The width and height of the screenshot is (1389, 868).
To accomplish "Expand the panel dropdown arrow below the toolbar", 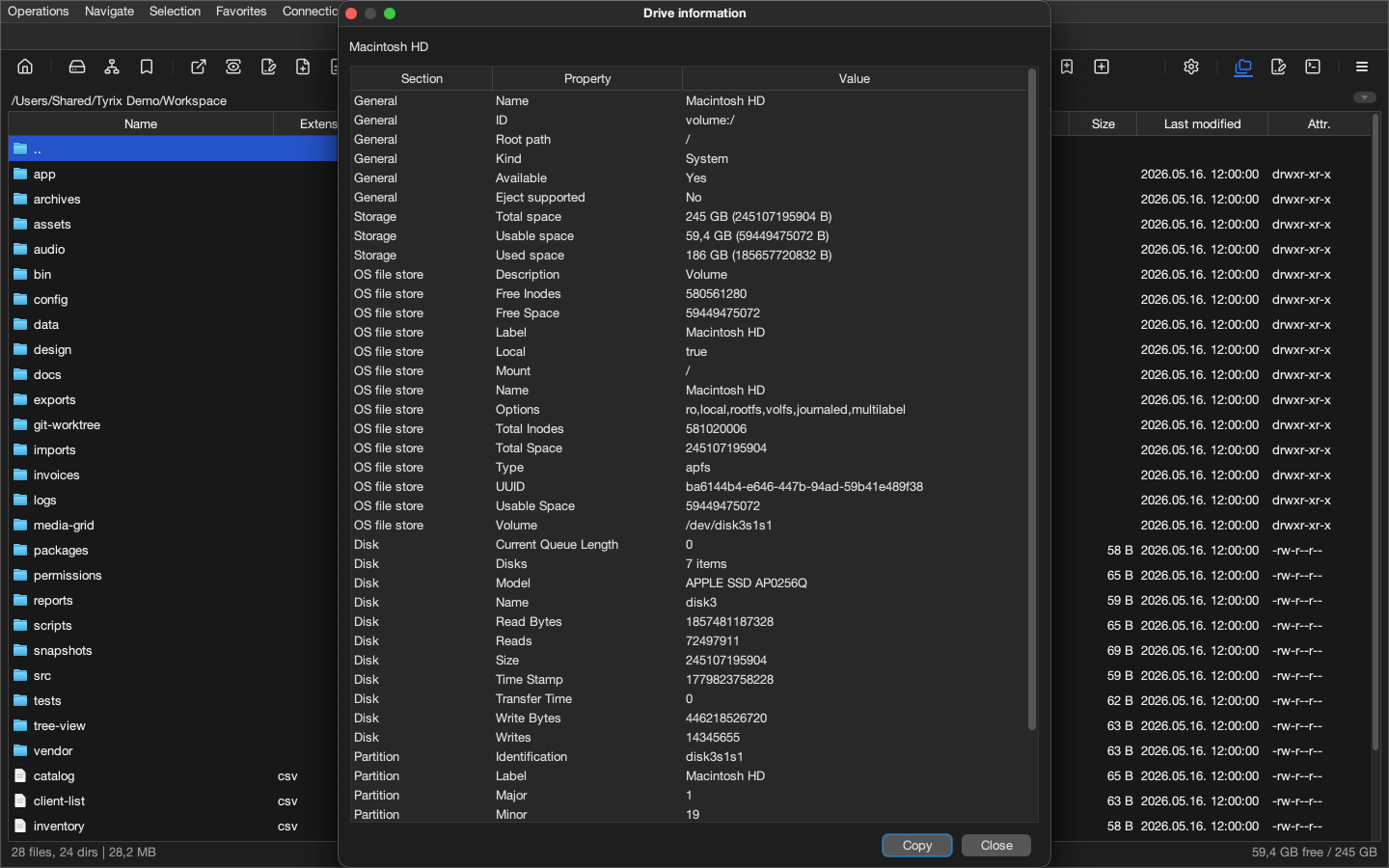I will click(x=1364, y=97).
